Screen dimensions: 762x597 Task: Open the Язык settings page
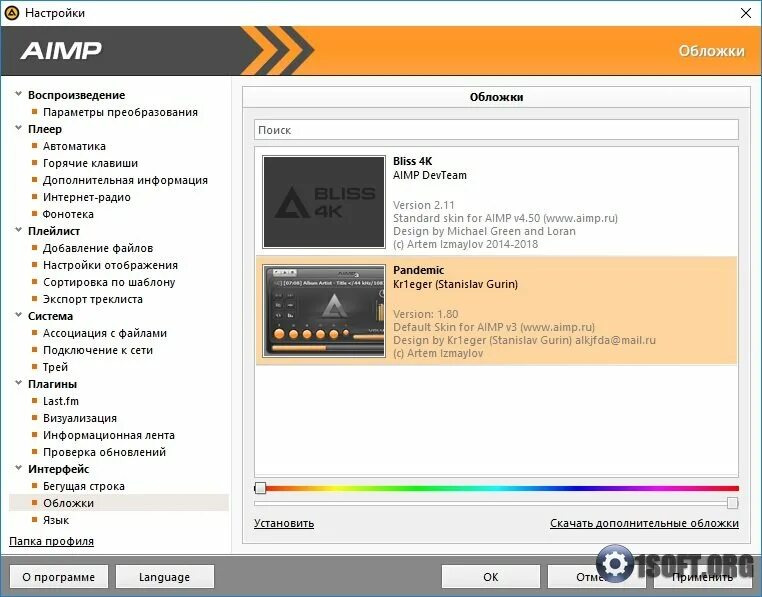pyautogui.click(x=56, y=521)
